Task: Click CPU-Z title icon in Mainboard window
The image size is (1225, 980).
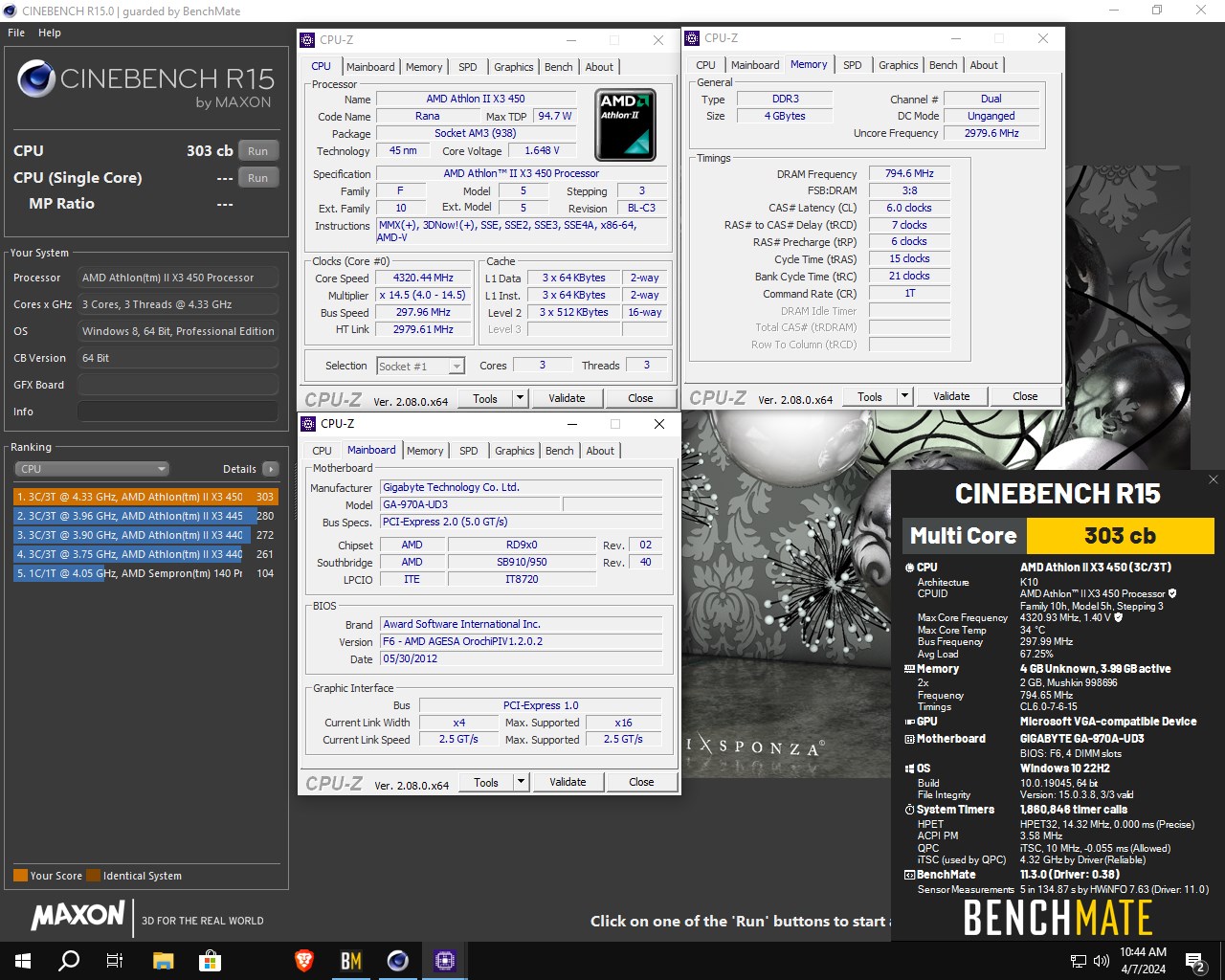Action: tap(308, 424)
